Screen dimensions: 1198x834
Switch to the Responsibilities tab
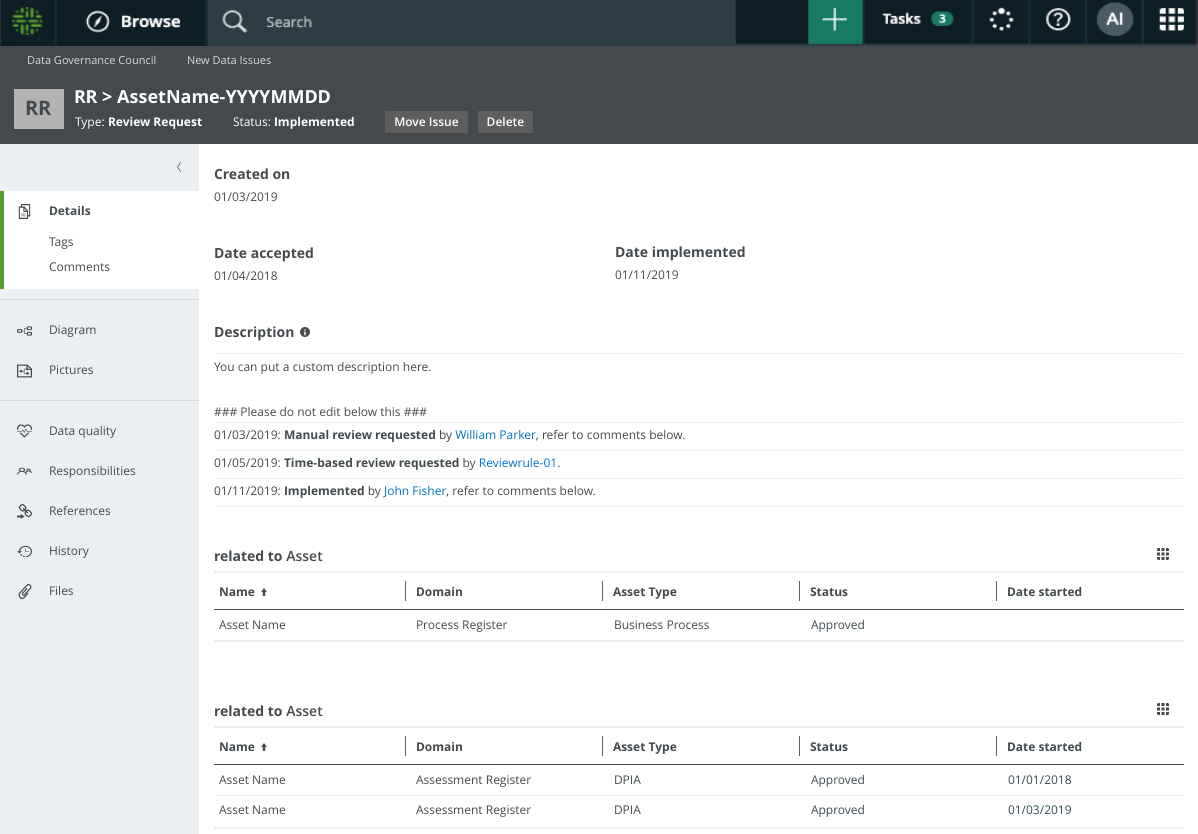pos(92,471)
